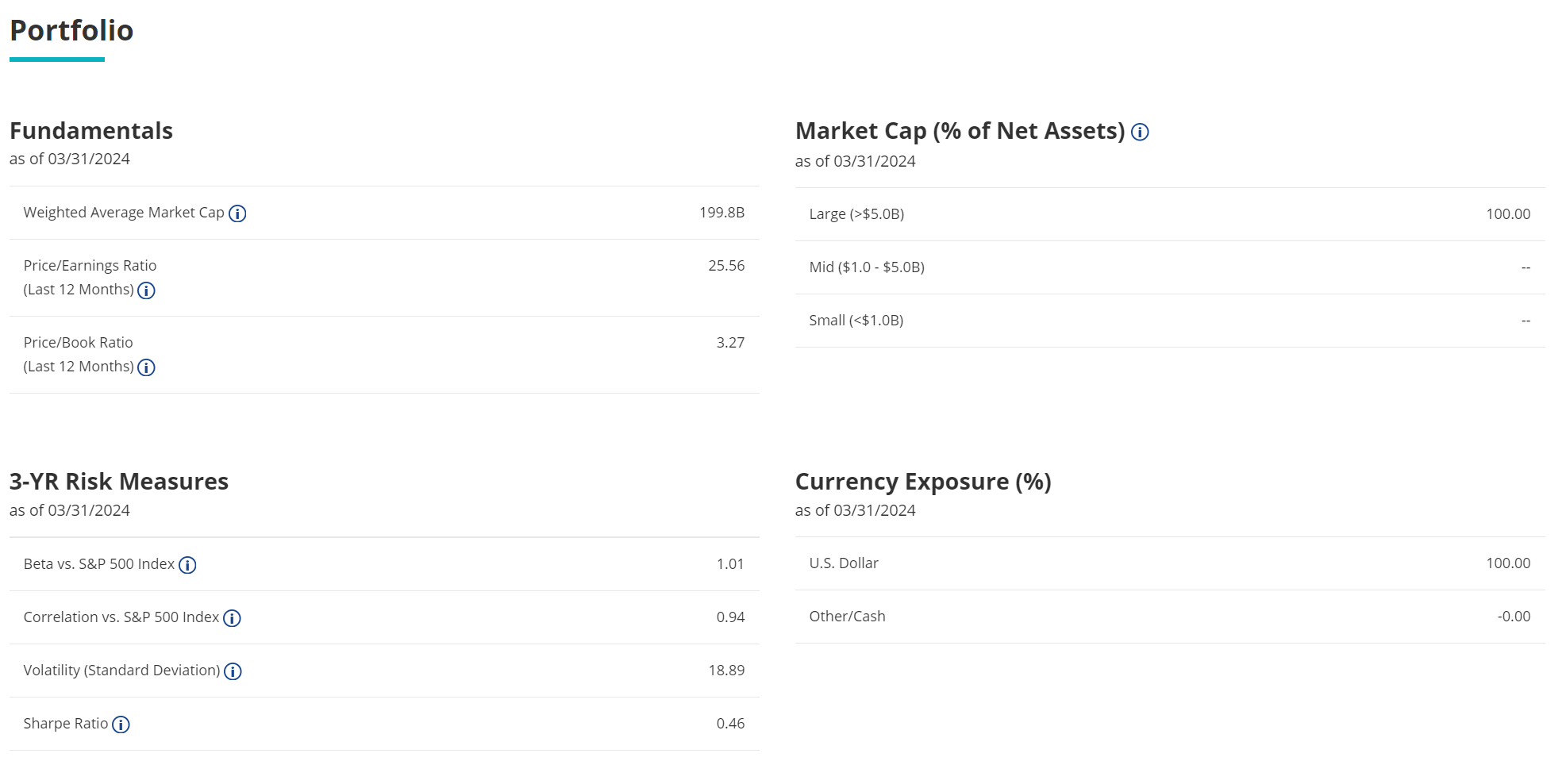Click the 199.8B market cap value
This screenshot has height=784, width=1566.
click(721, 213)
